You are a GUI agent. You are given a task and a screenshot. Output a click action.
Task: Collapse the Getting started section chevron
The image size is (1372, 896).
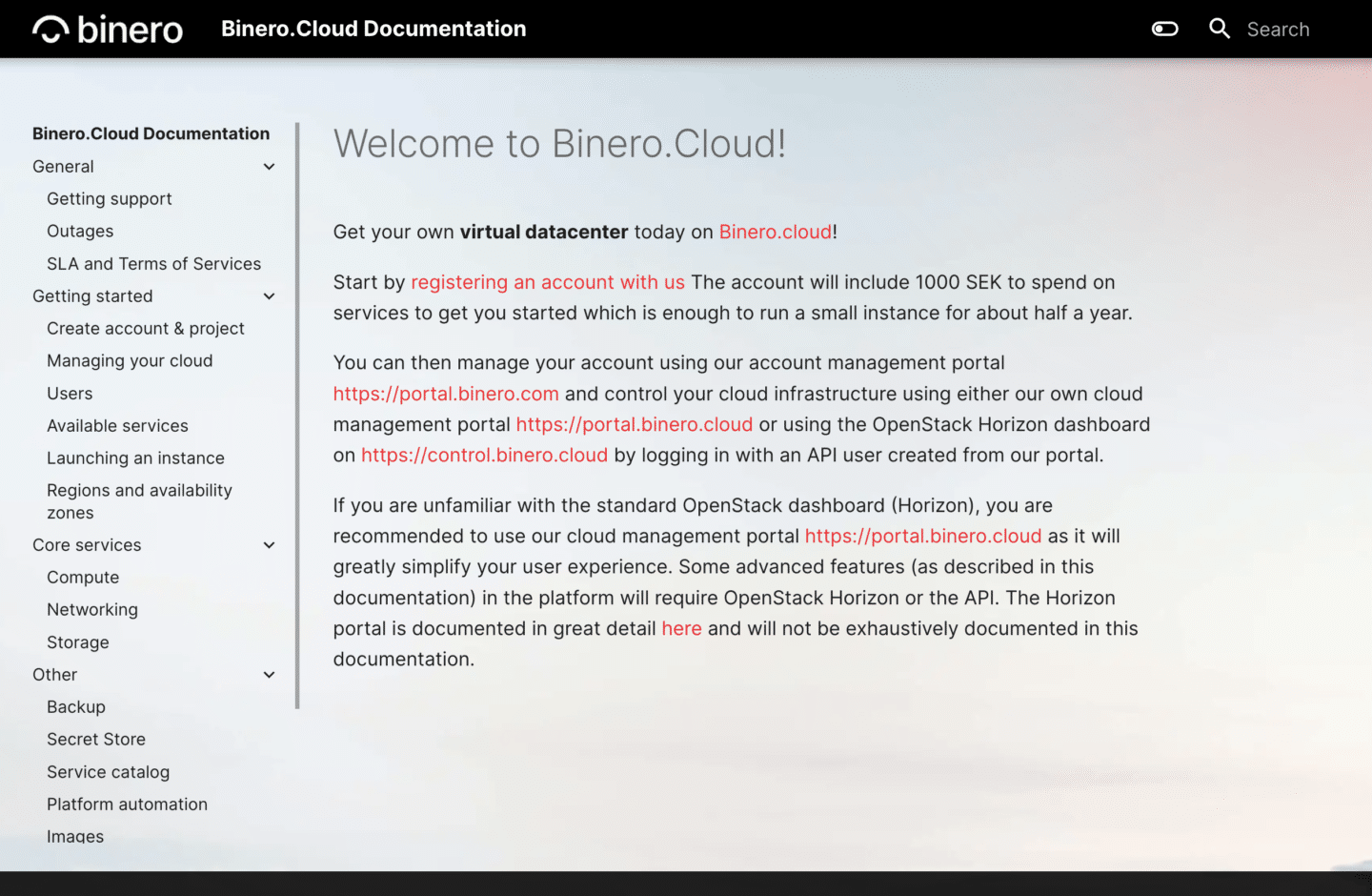click(269, 296)
